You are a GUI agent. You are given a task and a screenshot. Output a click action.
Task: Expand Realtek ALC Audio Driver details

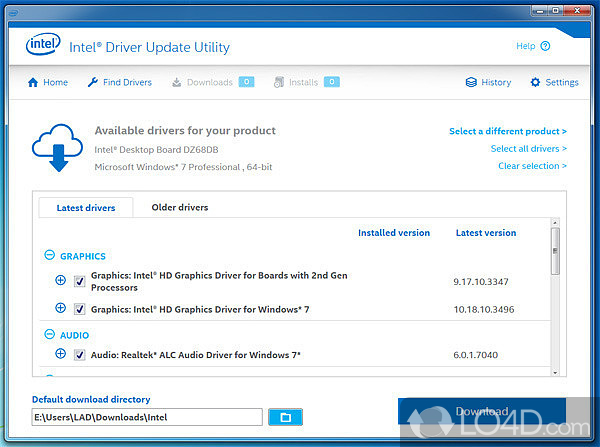61,354
